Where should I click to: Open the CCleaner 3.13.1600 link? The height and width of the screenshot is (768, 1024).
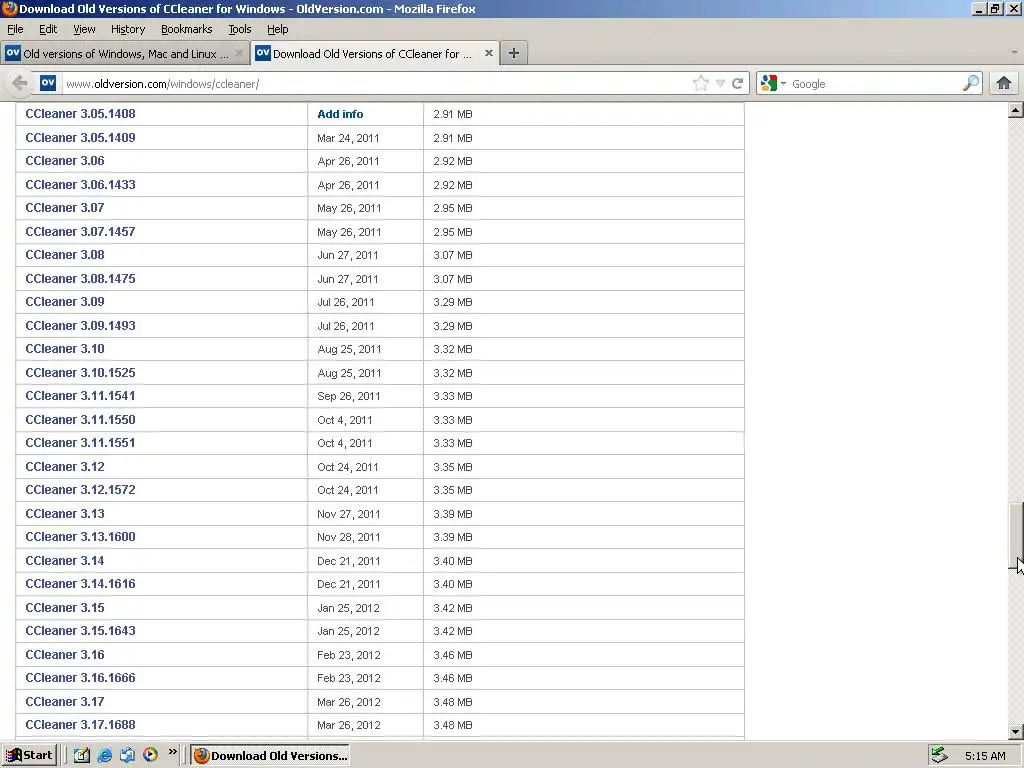click(x=80, y=537)
